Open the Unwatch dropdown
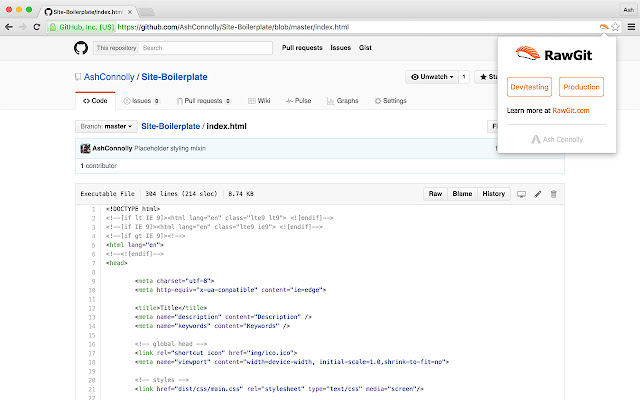640x400 pixels. [432, 77]
